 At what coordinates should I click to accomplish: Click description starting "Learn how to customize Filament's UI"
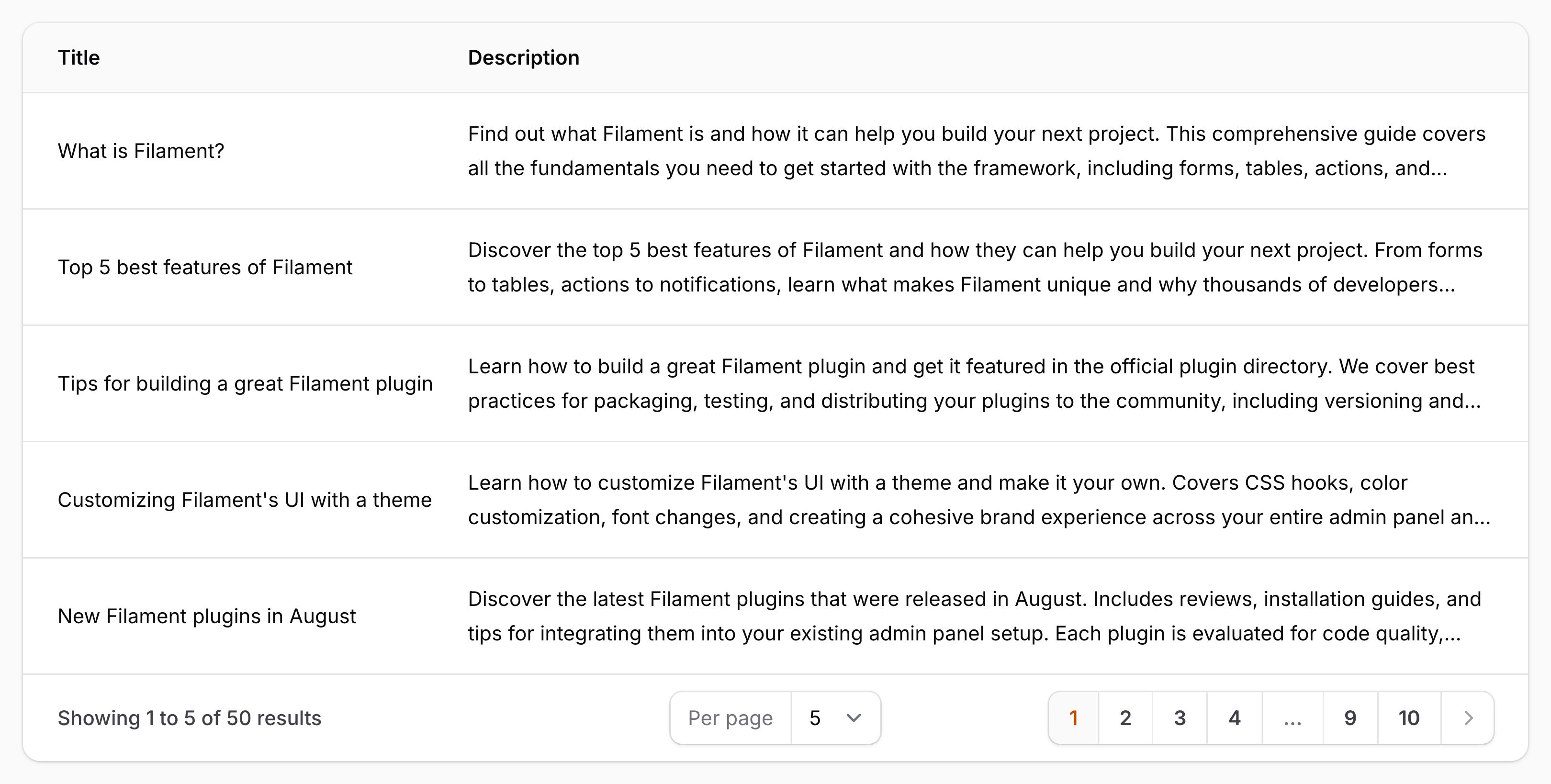pos(979,499)
